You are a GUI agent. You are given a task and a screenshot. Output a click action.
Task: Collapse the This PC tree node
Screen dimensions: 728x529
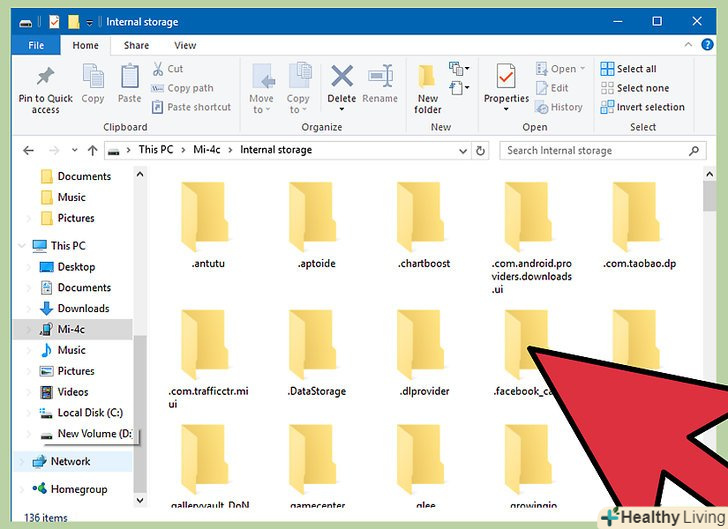tap(21, 245)
